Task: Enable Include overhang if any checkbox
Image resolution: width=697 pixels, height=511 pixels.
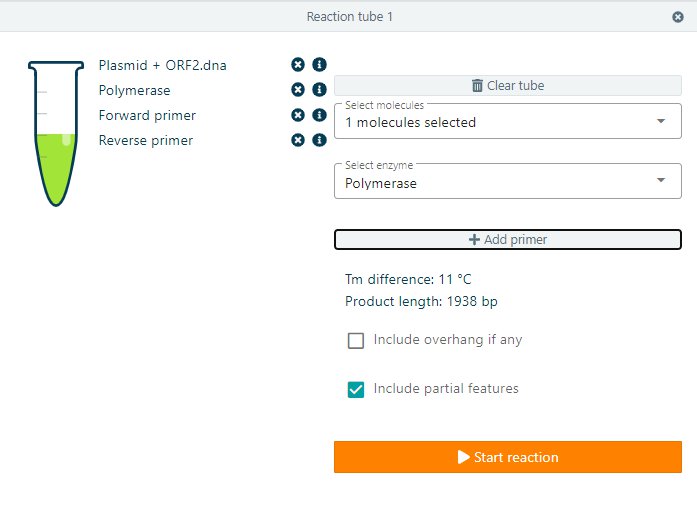Action: (x=356, y=340)
